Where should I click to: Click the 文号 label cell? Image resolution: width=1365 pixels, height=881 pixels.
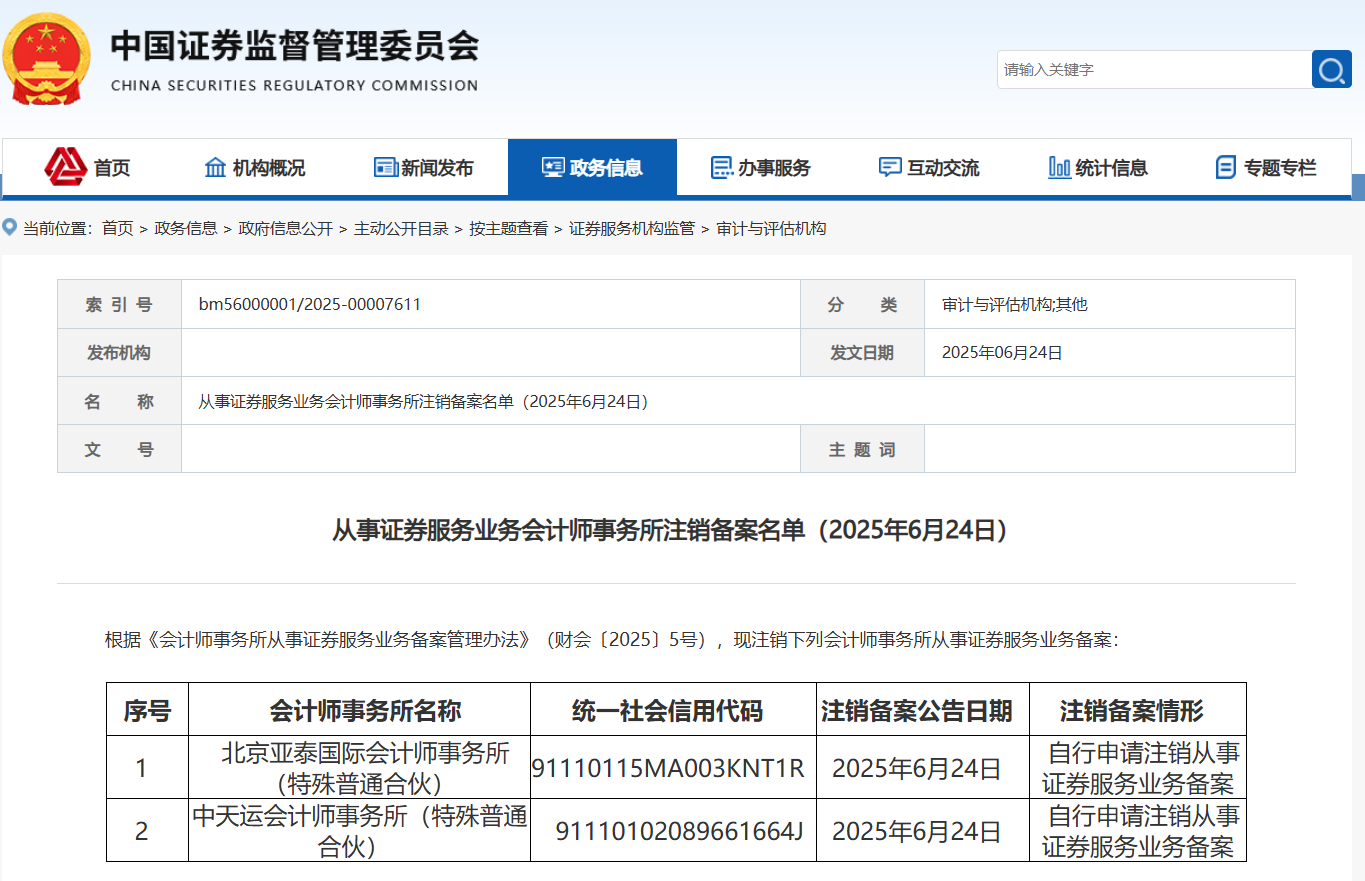[x=119, y=449]
